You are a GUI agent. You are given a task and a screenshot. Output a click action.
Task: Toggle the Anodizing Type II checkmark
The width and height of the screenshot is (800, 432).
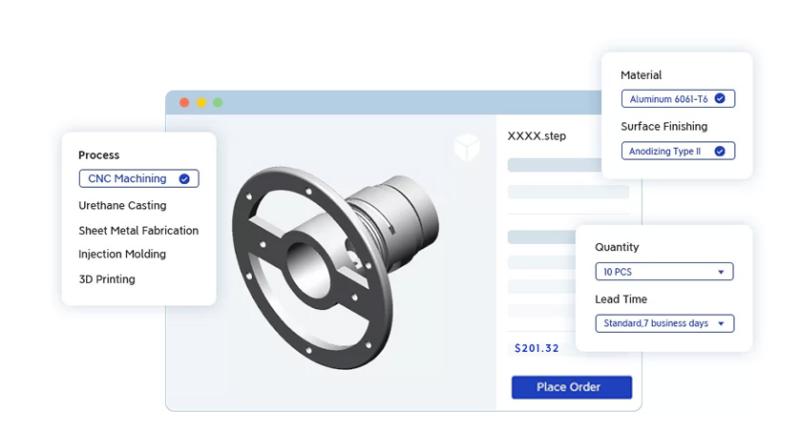pos(719,152)
